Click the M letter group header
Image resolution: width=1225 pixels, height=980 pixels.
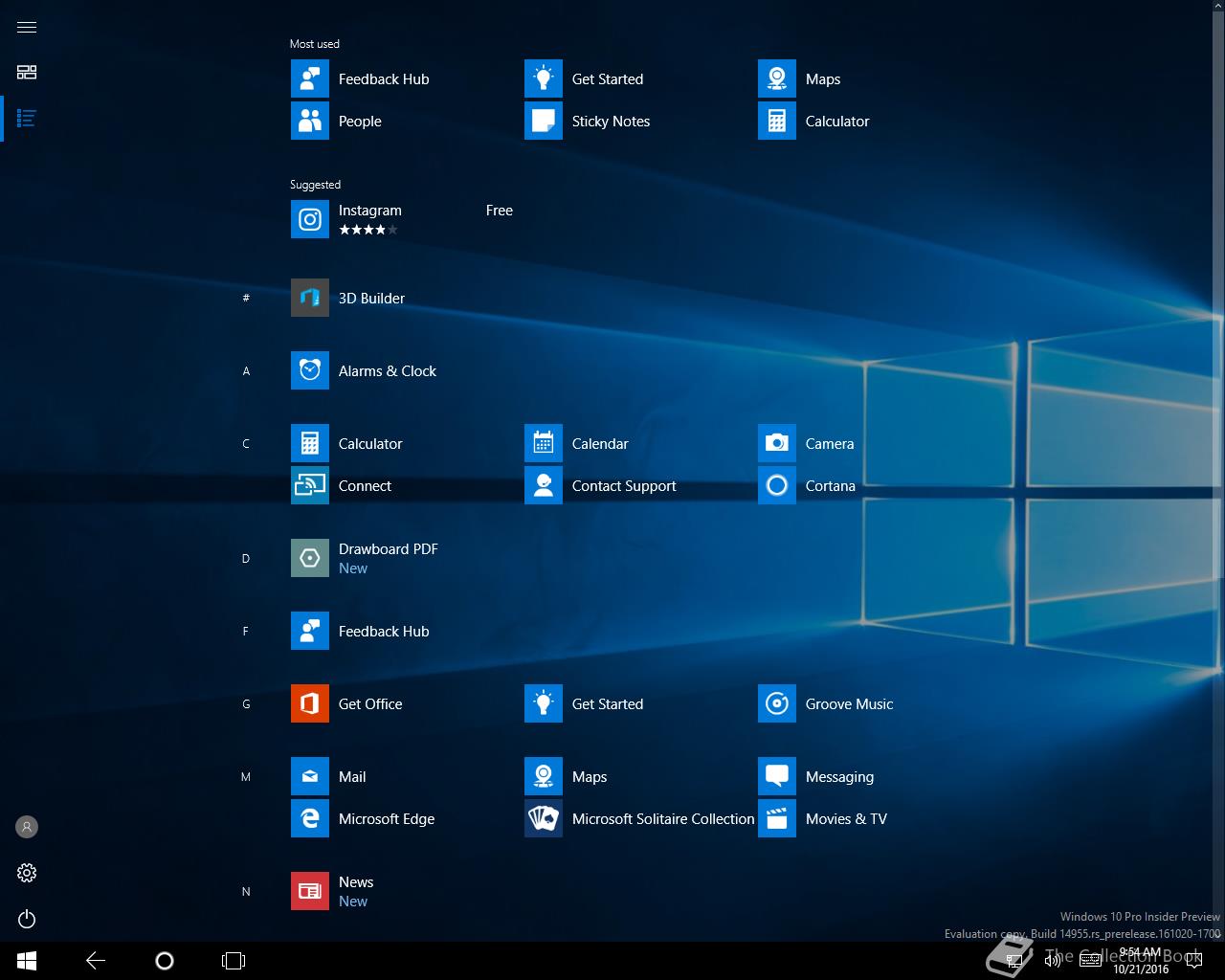coord(246,776)
